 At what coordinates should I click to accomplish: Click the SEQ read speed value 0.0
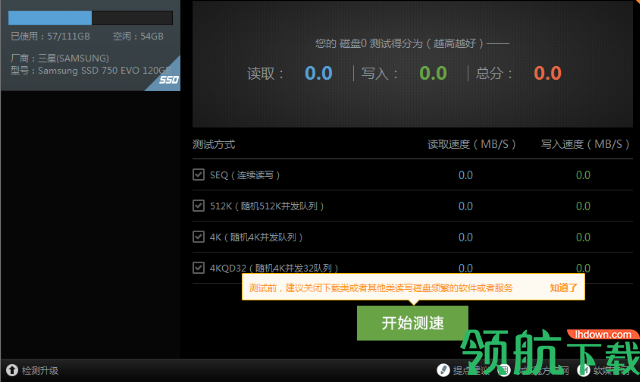(x=465, y=175)
